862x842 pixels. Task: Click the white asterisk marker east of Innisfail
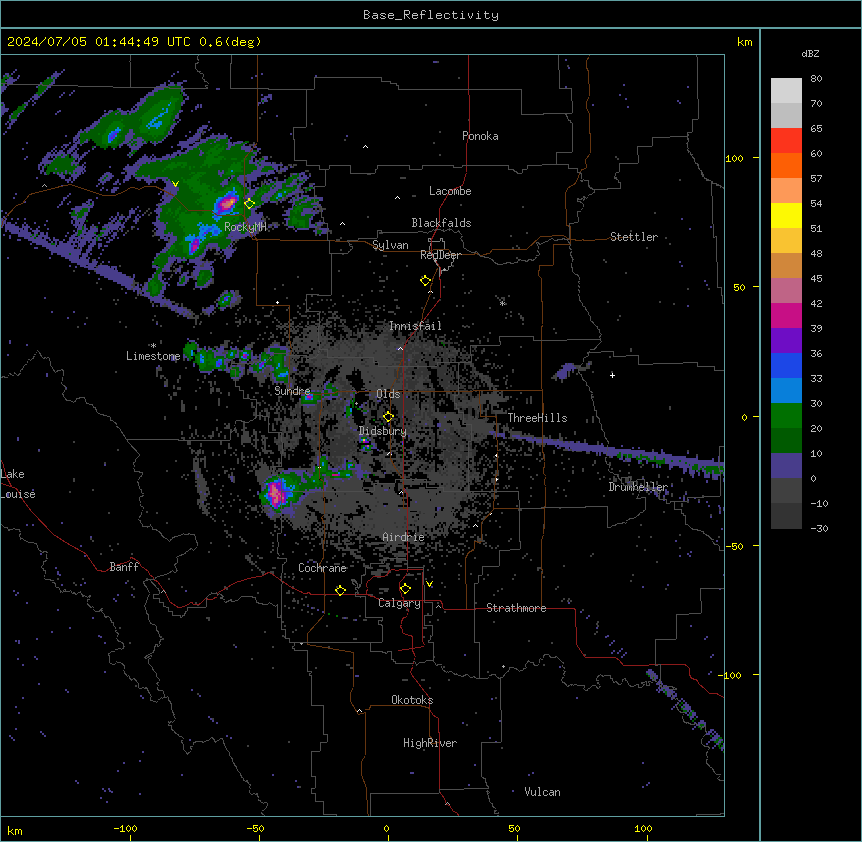[x=502, y=303]
